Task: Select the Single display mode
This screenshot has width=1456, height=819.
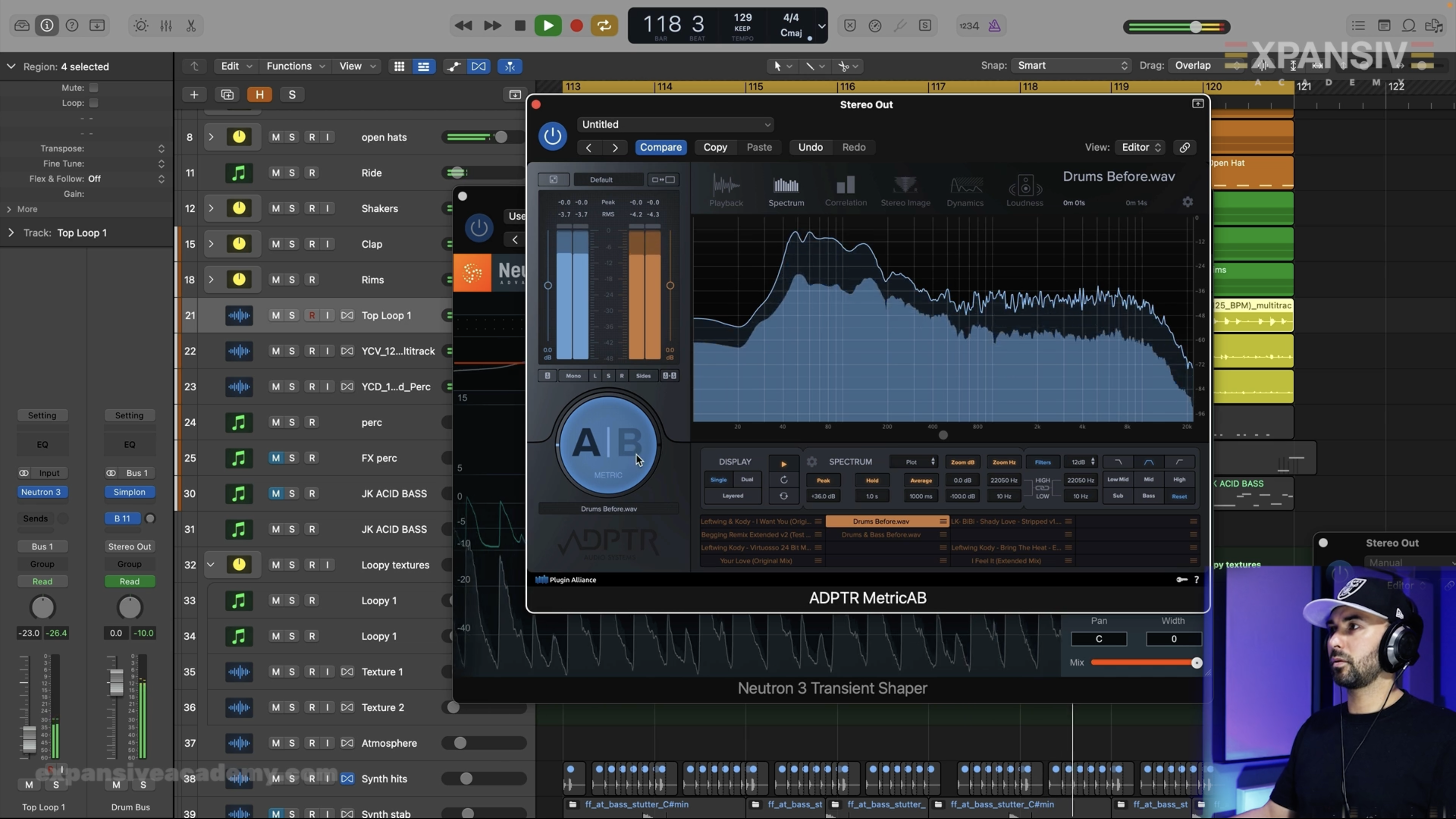Action: [718, 480]
